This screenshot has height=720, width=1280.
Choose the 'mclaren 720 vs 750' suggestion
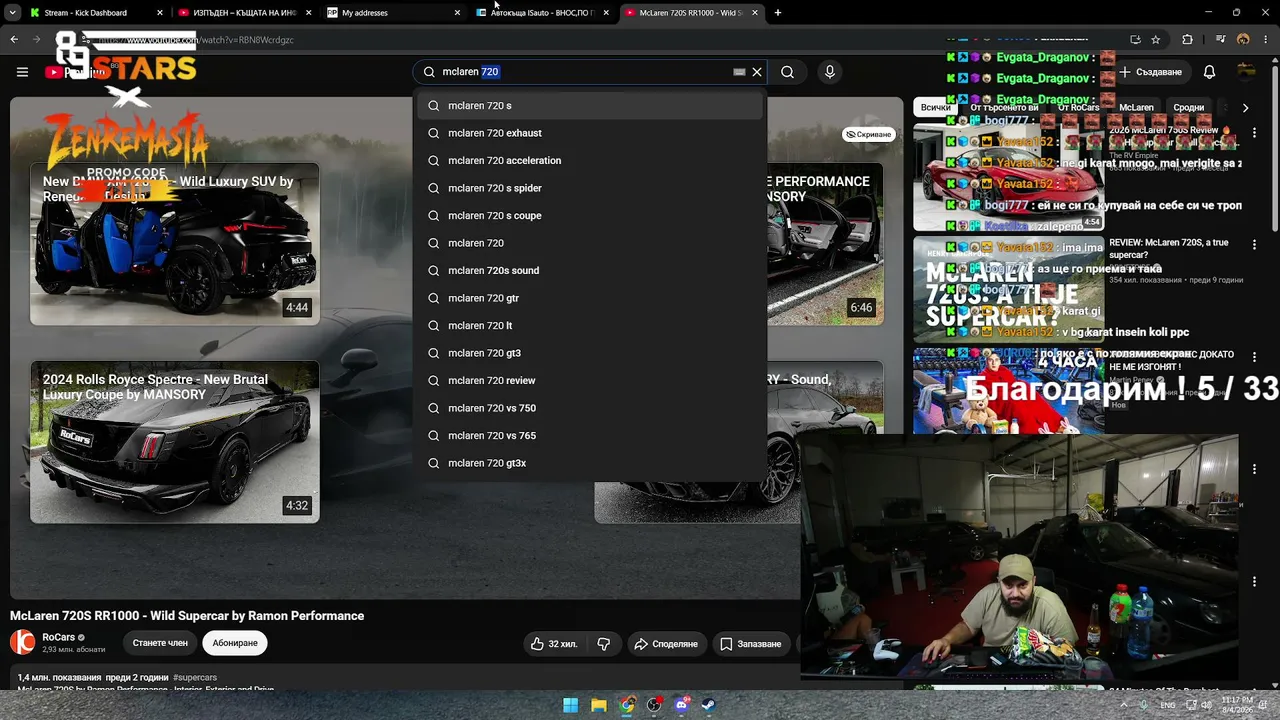click(591, 408)
